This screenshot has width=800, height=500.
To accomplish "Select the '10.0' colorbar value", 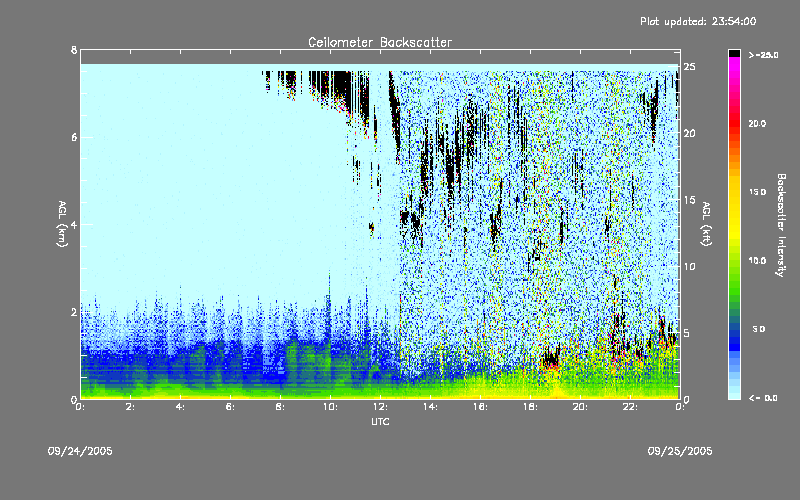I will (757, 261).
